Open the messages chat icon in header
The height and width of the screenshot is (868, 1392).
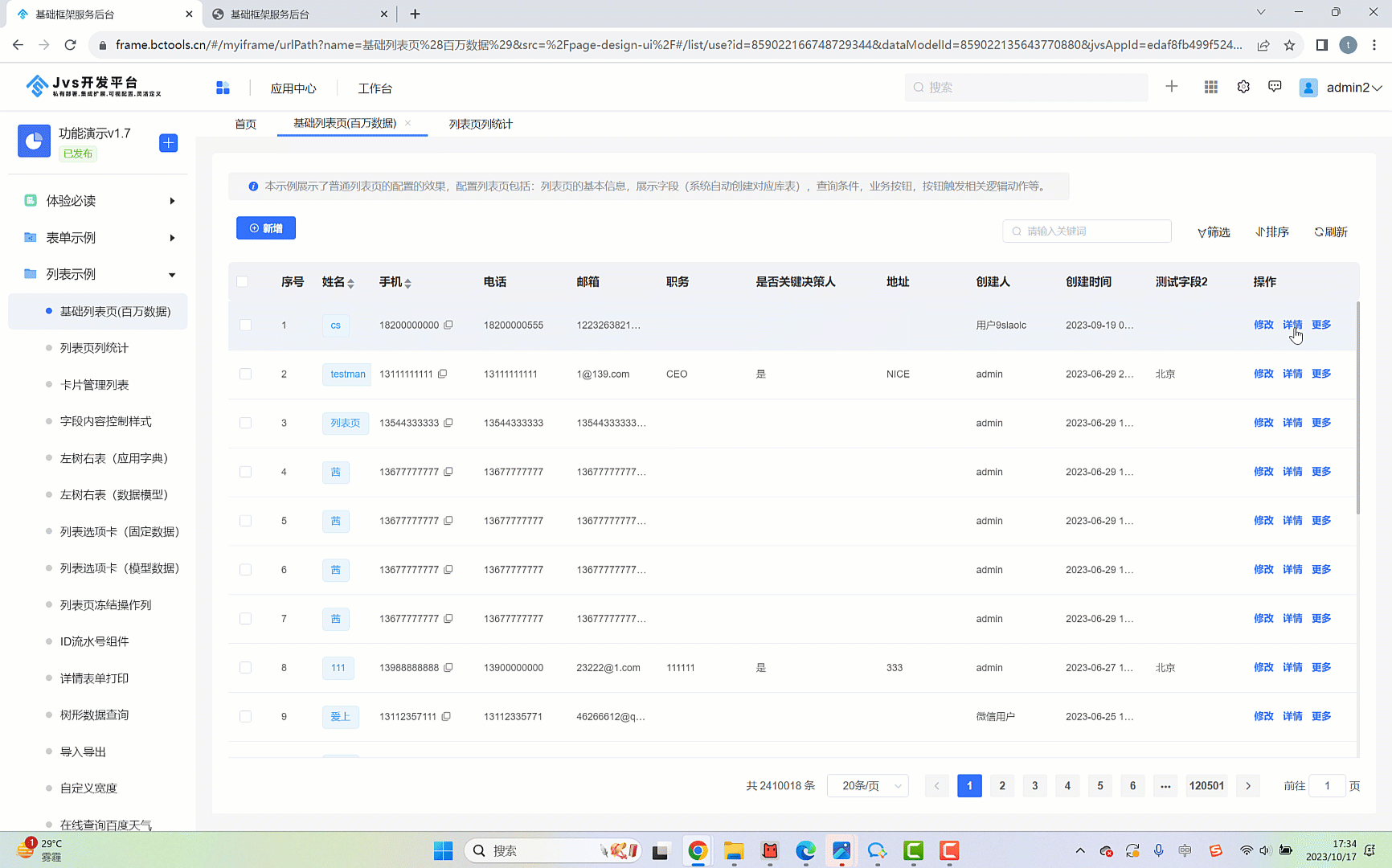pos(1275,87)
